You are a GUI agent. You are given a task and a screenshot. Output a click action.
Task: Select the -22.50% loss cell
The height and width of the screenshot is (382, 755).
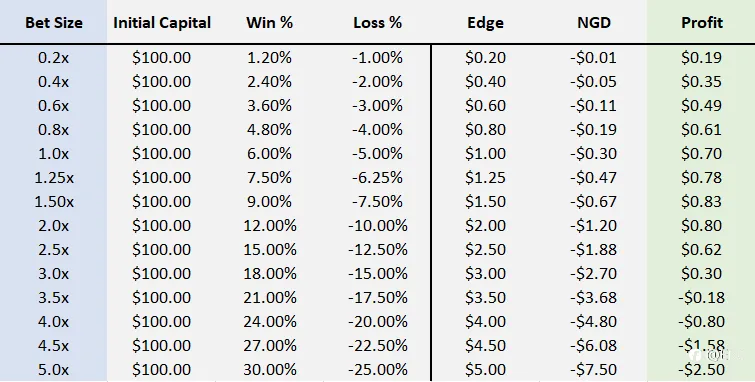(378, 345)
